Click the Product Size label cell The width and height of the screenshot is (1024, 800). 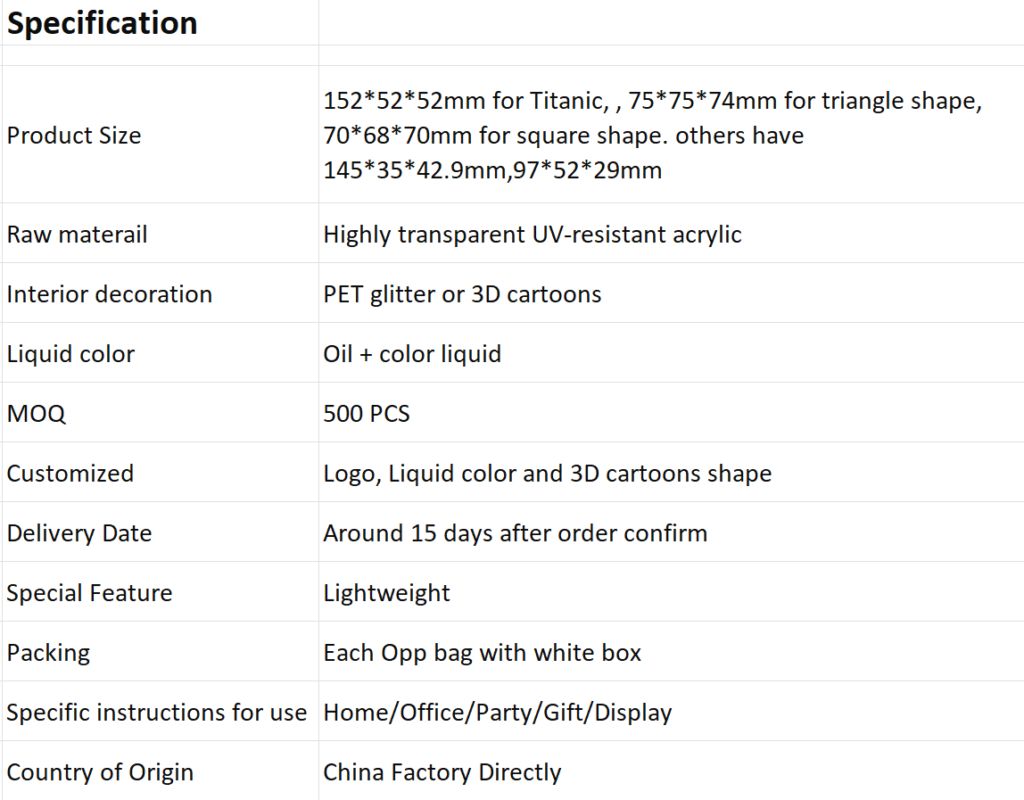(x=160, y=135)
